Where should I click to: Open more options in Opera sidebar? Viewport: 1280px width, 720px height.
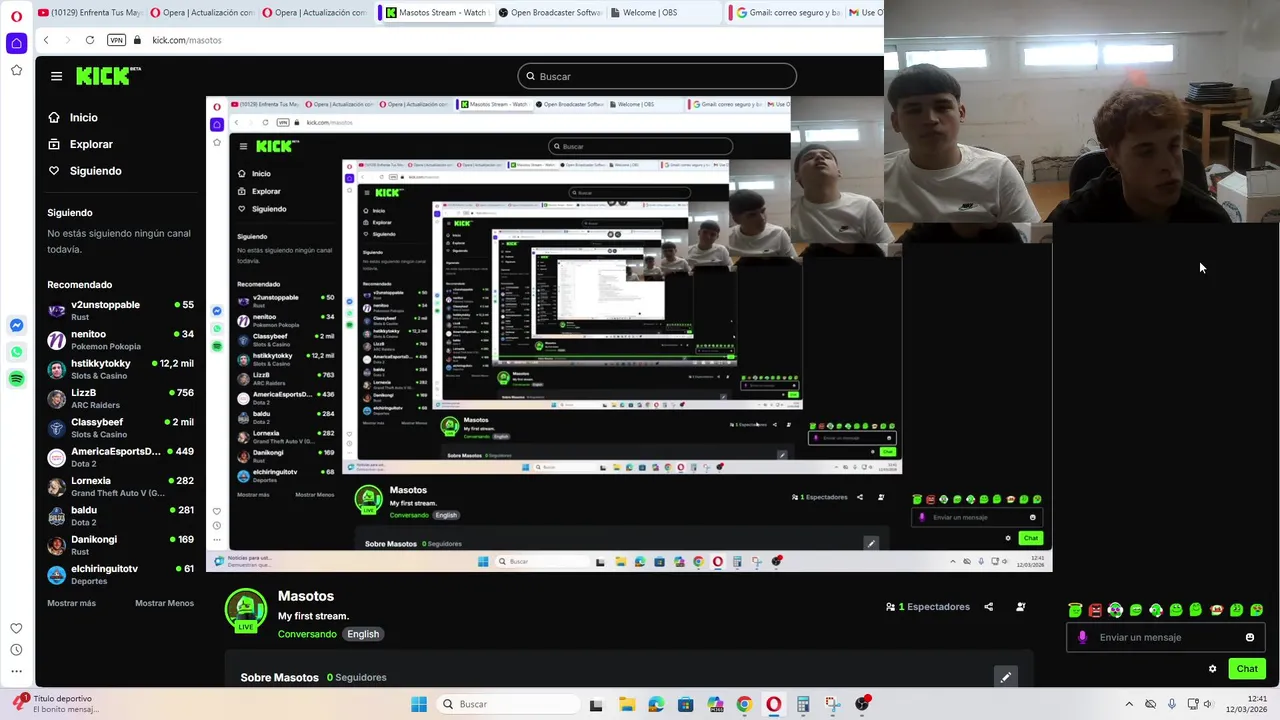click(x=16, y=671)
